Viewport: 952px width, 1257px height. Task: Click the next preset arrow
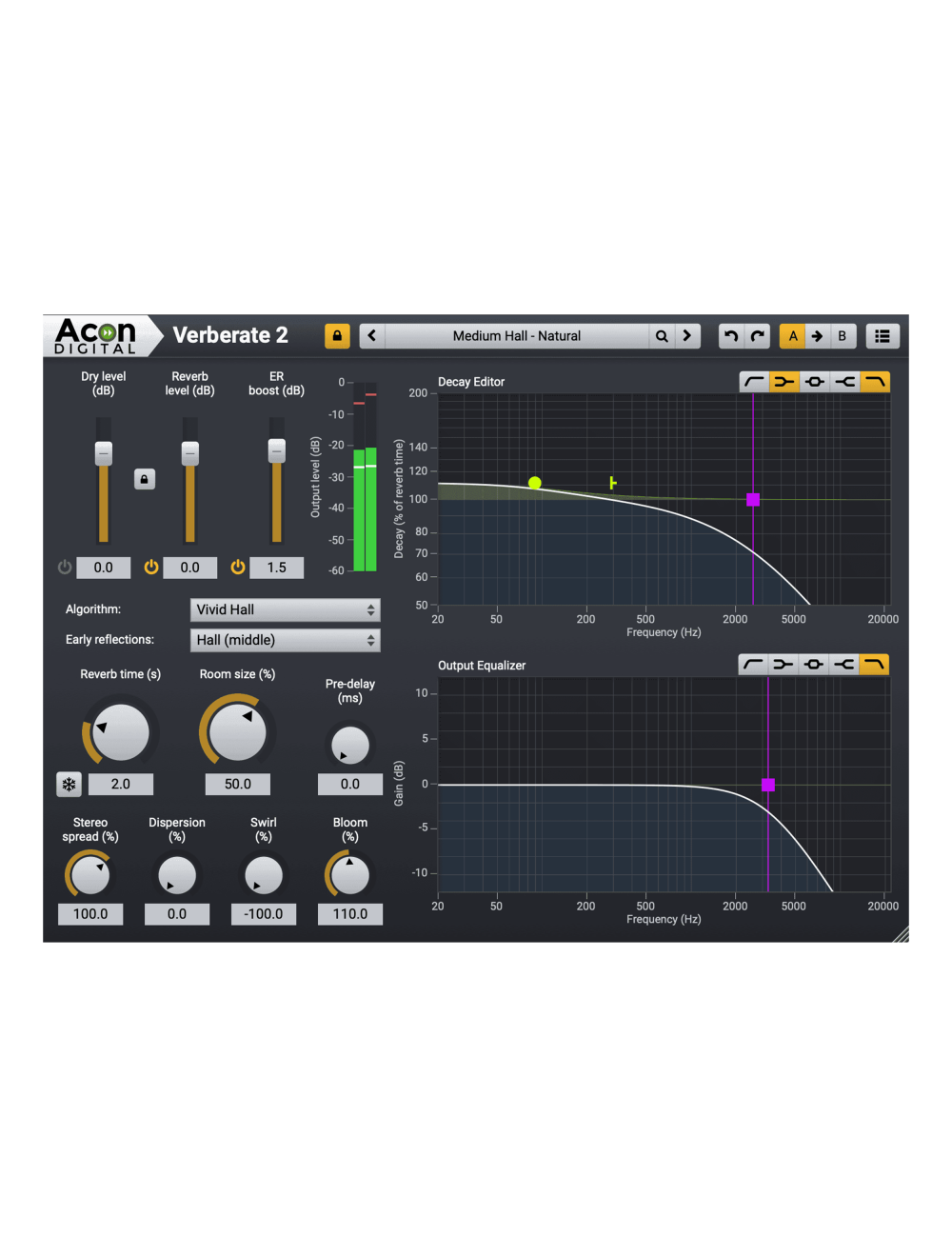click(687, 335)
